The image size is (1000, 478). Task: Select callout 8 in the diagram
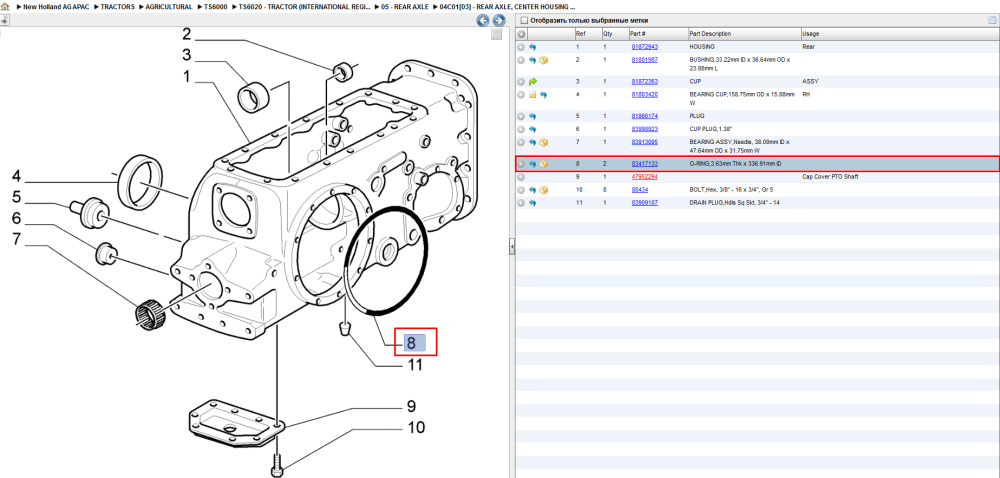[411, 343]
